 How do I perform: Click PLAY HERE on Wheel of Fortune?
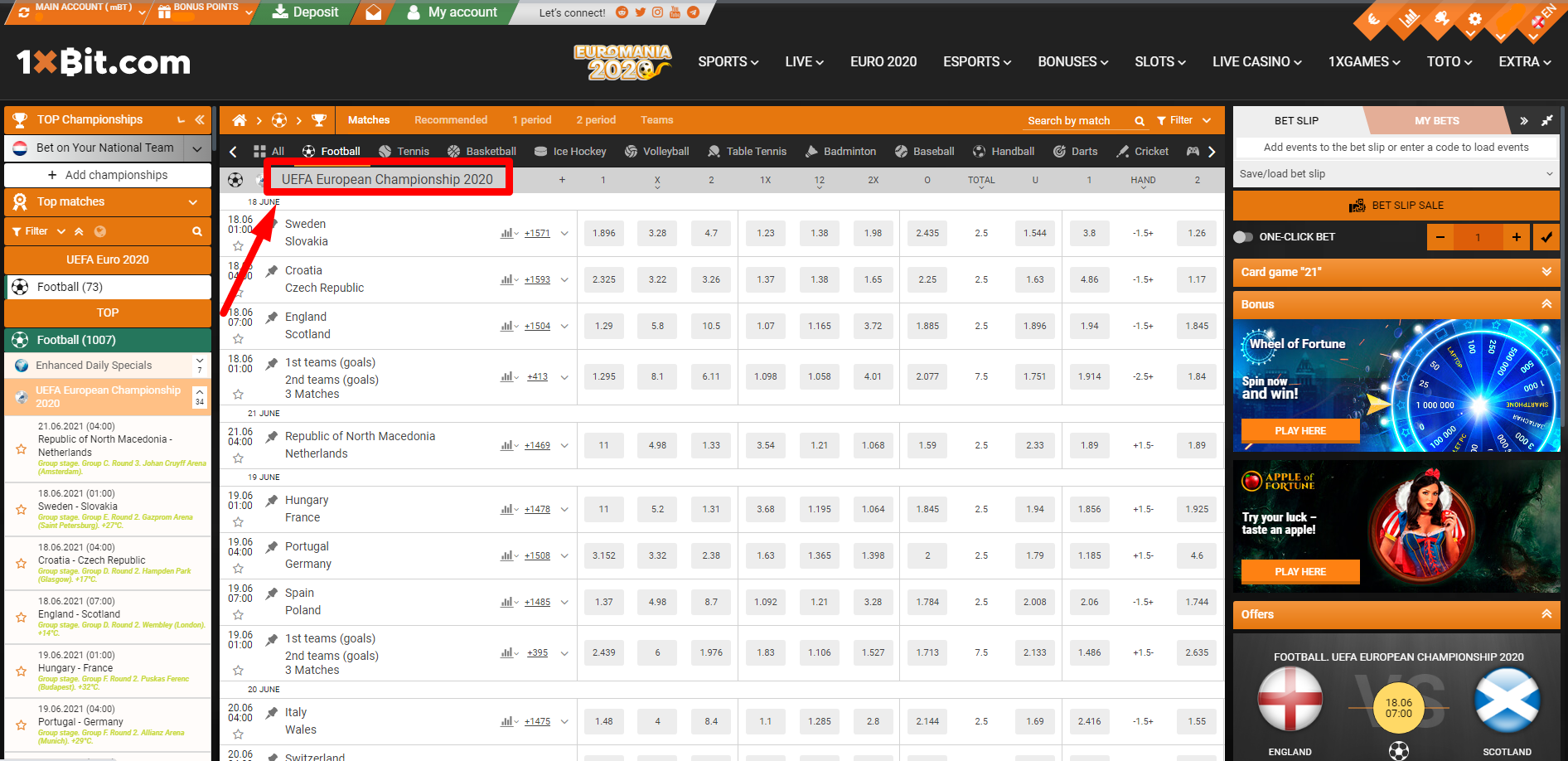[1300, 431]
